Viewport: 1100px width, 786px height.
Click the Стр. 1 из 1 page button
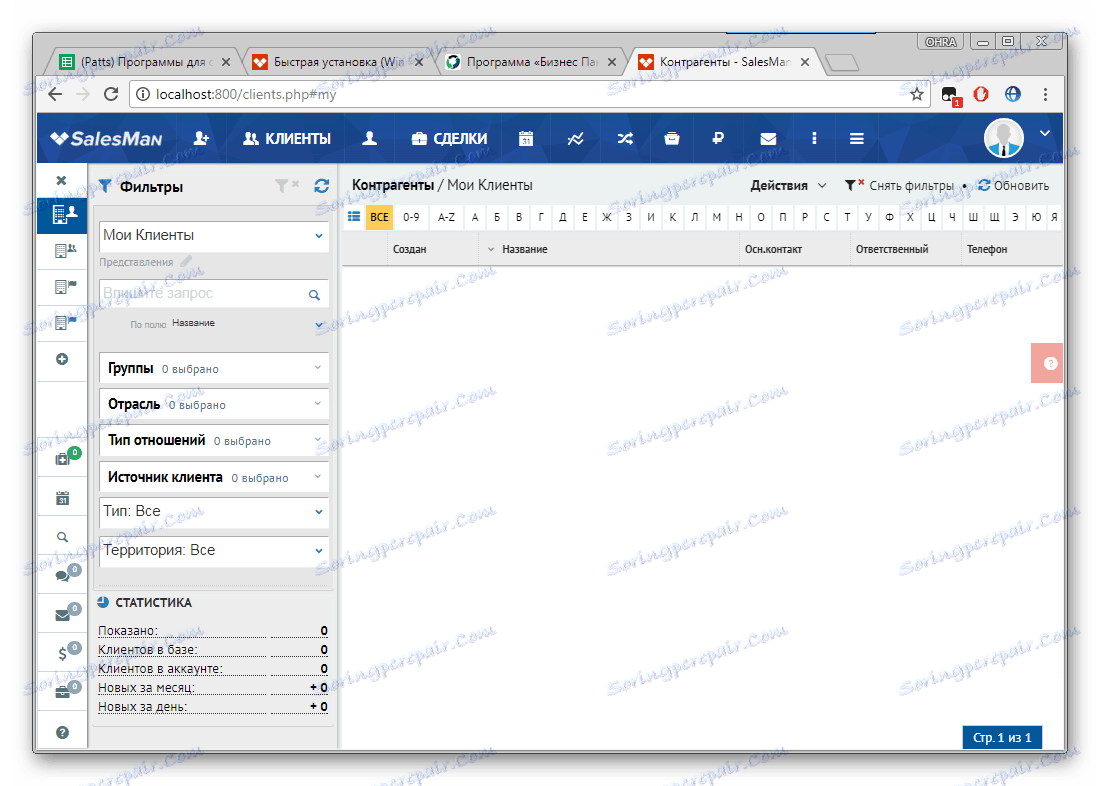(x=1002, y=738)
